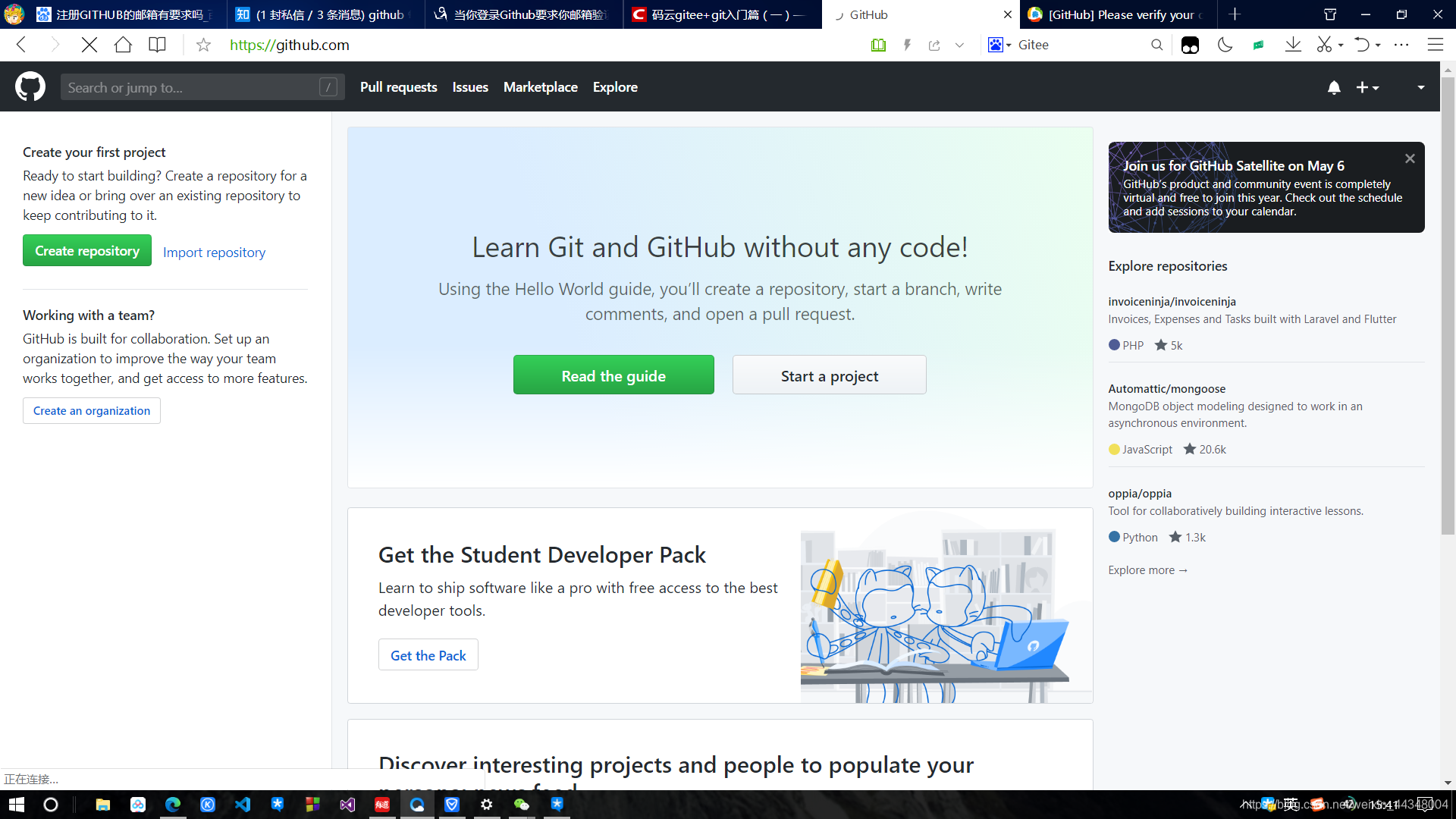Enter reader mode via the book icon
The image size is (1456, 819).
pos(878,45)
